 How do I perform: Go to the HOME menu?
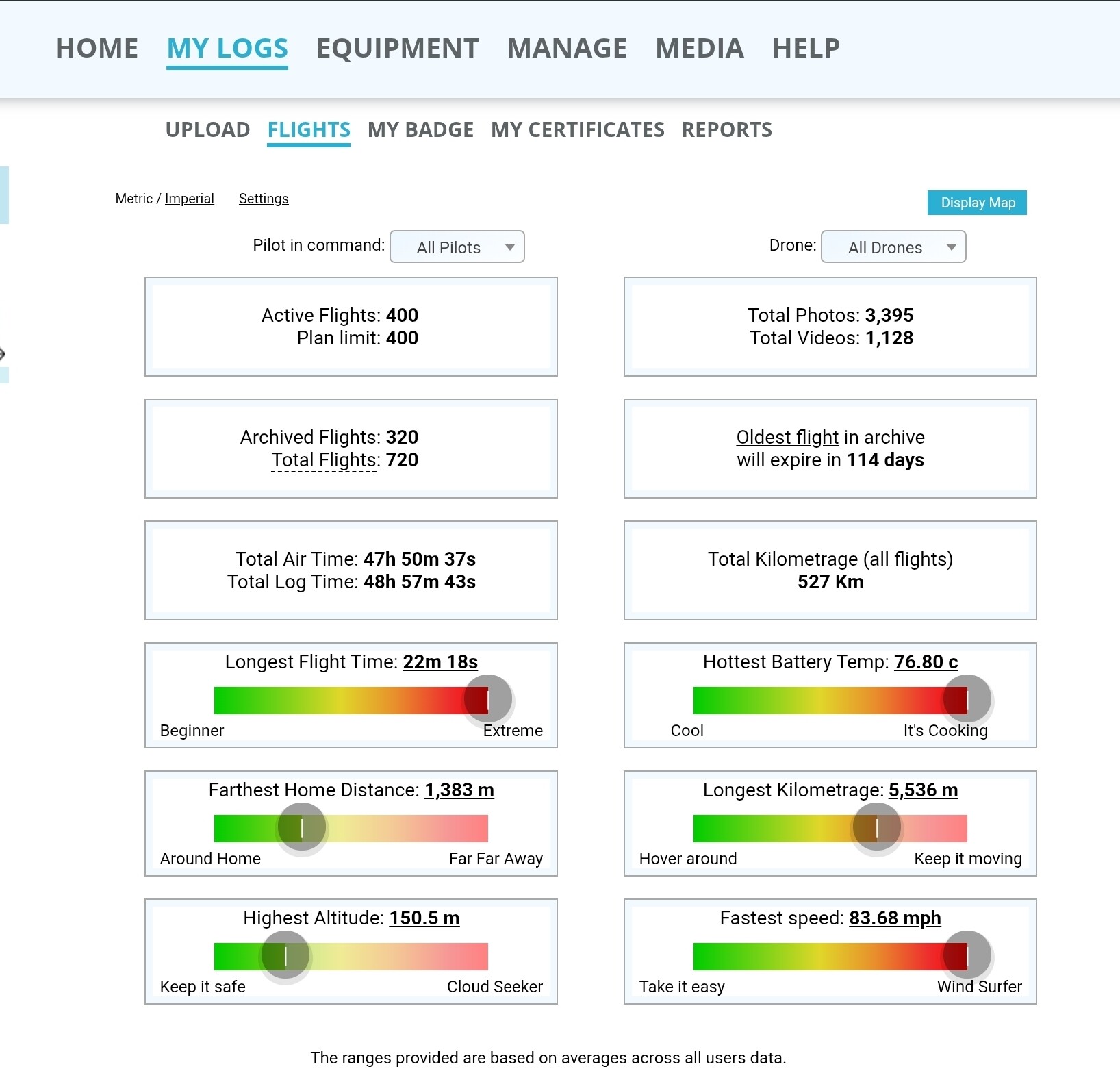(97, 49)
